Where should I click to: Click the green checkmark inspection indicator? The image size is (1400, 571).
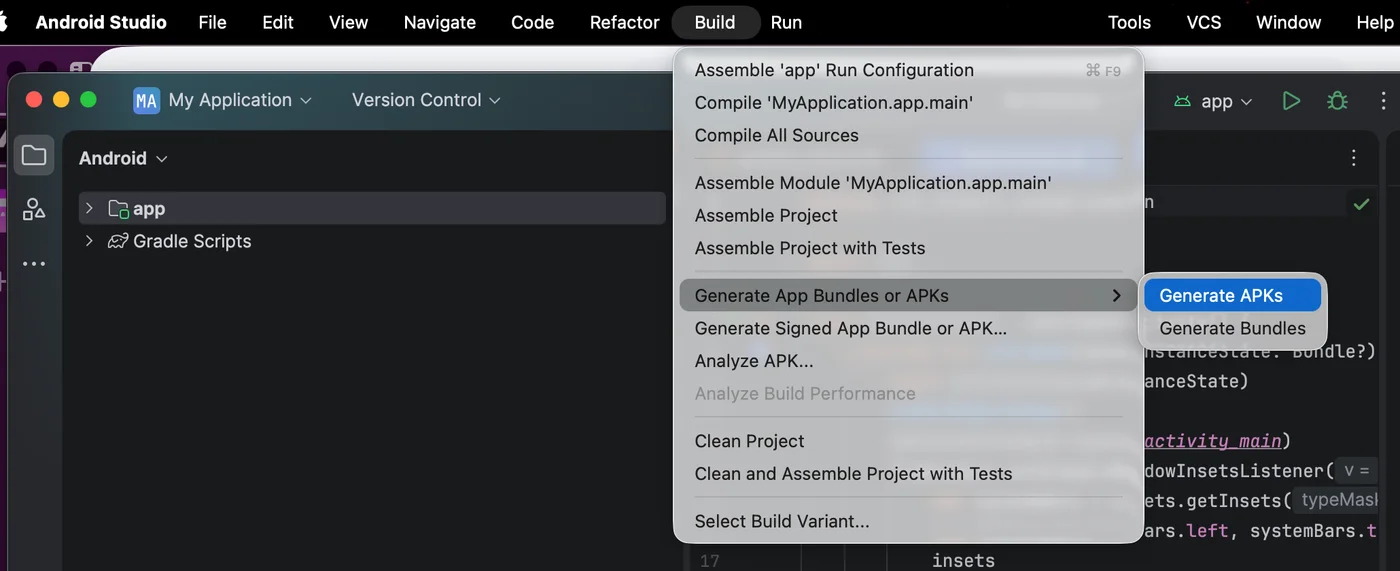[1361, 204]
